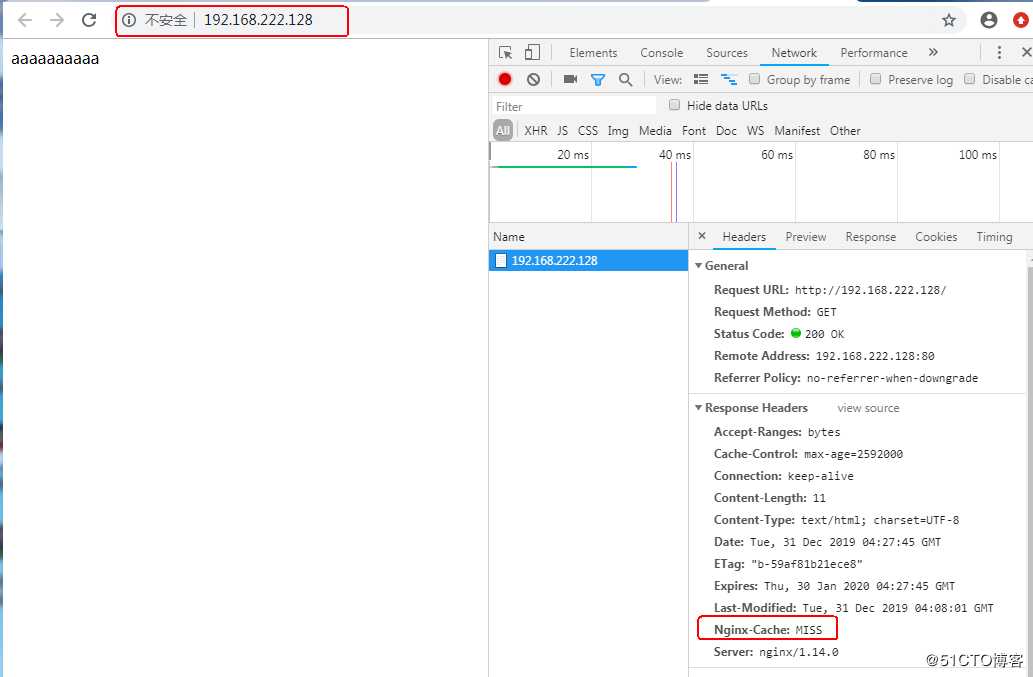
Task: Click the Status Code 200 OK line
Action: [779, 334]
